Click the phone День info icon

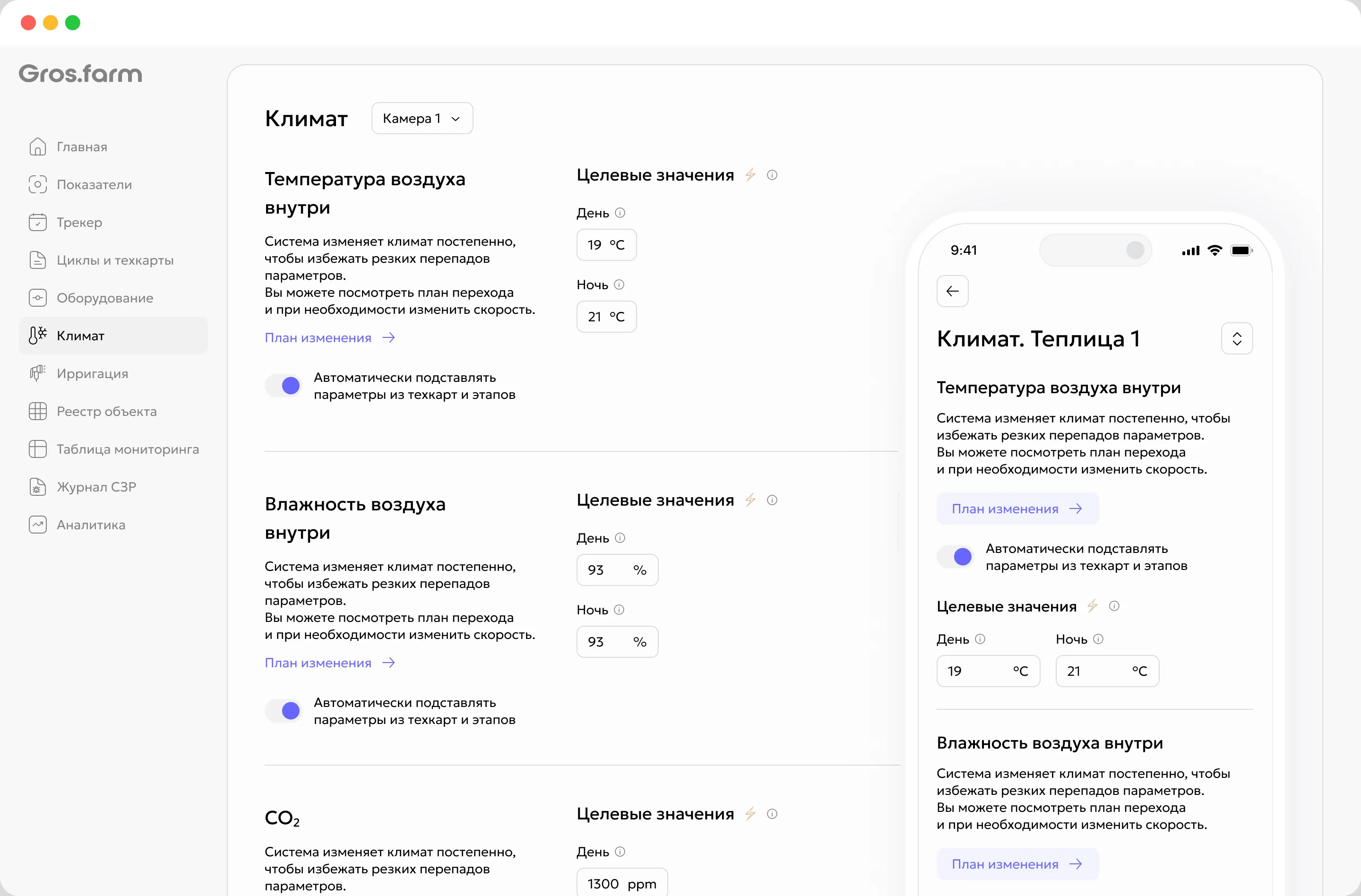point(980,639)
